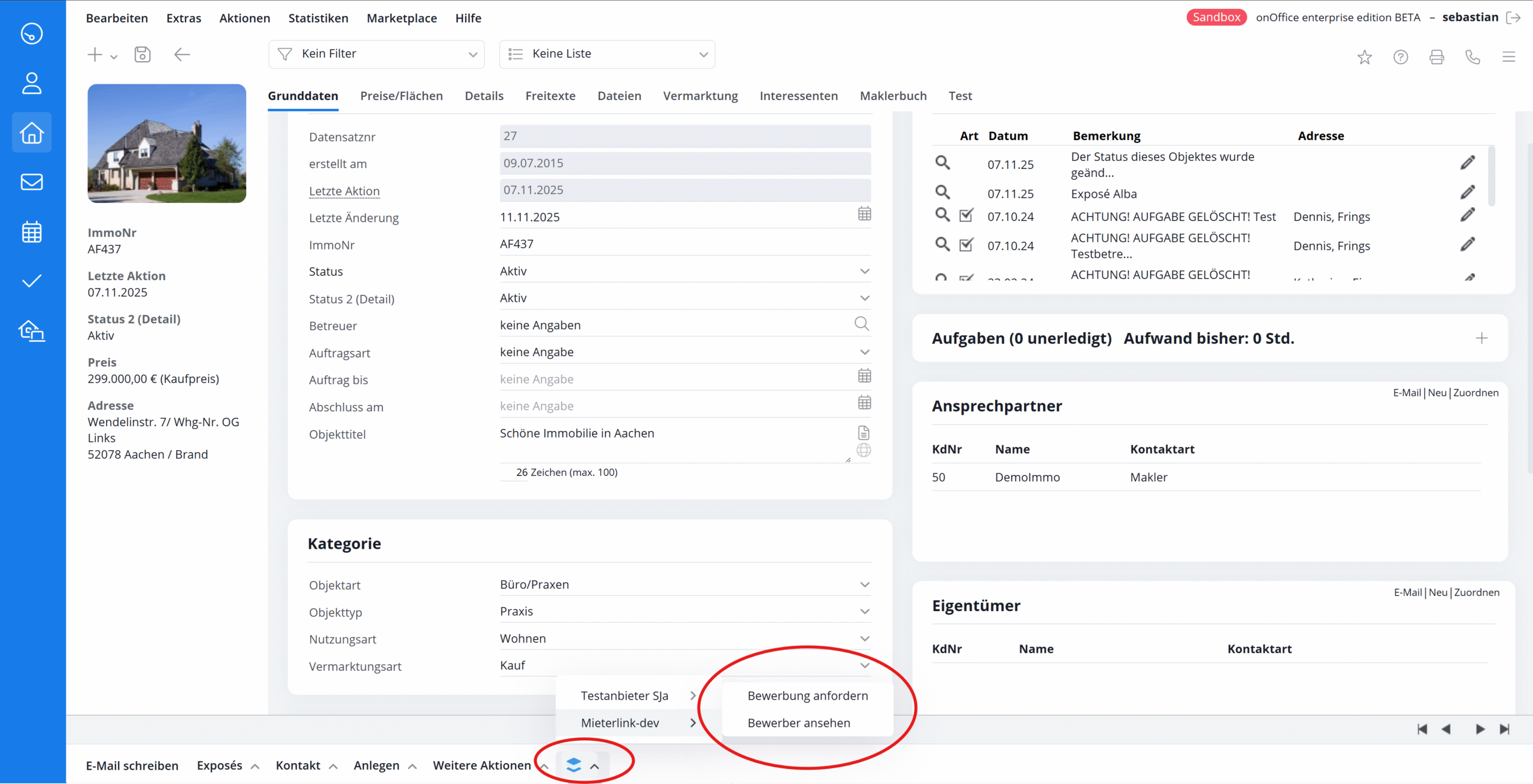Expand the Status Aktiv dropdown
Screen dimensions: 1533x784
point(864,271)
